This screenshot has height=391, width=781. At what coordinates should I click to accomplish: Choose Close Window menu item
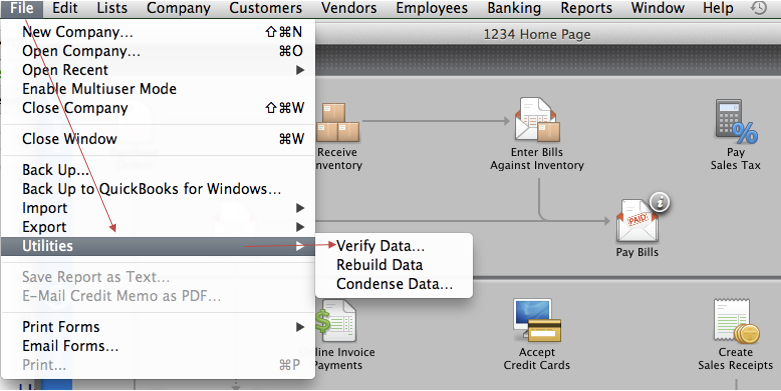click(x=158, y=138)
